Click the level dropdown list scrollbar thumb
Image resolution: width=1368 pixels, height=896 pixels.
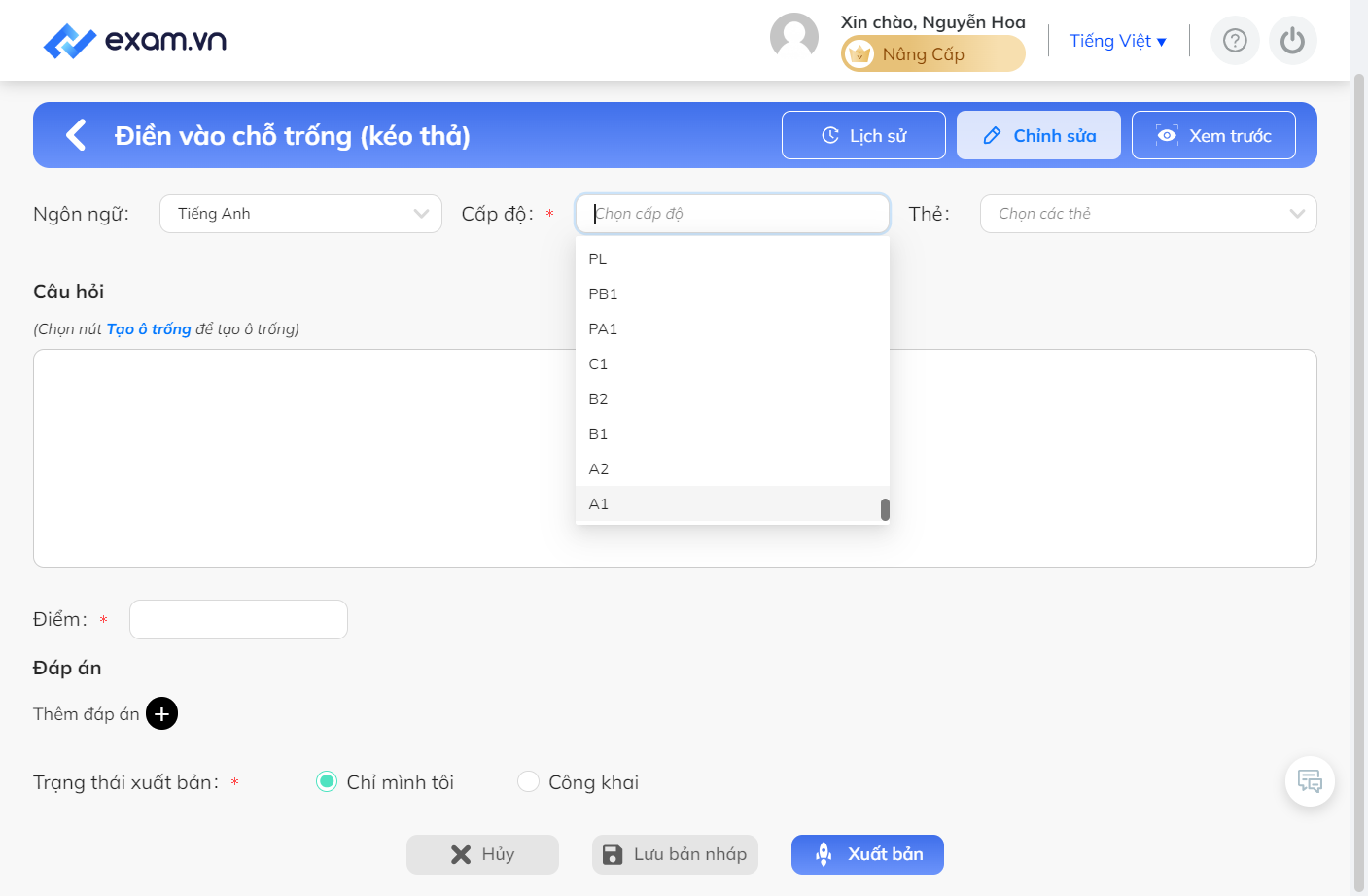coord(885,509)
